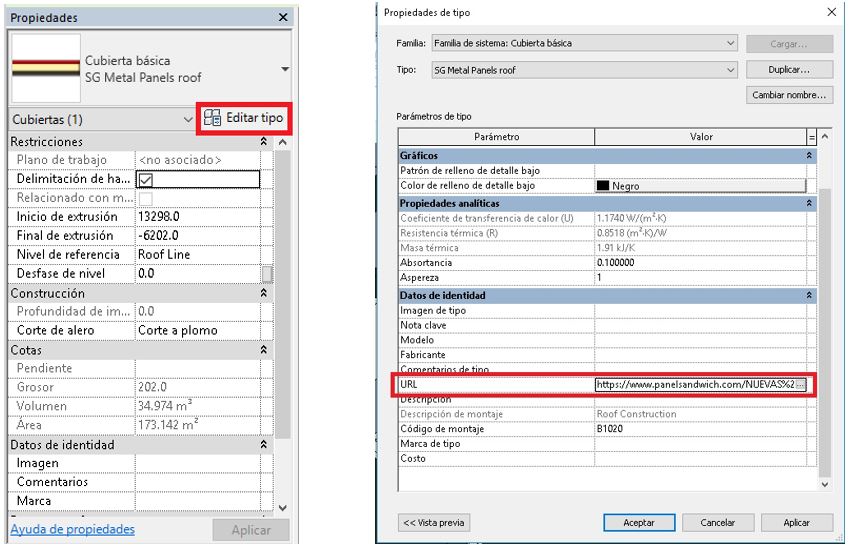Viewport: 850px width, 547px height.
Task: Open the Familia dropdown list
Action: coord(730,44)
